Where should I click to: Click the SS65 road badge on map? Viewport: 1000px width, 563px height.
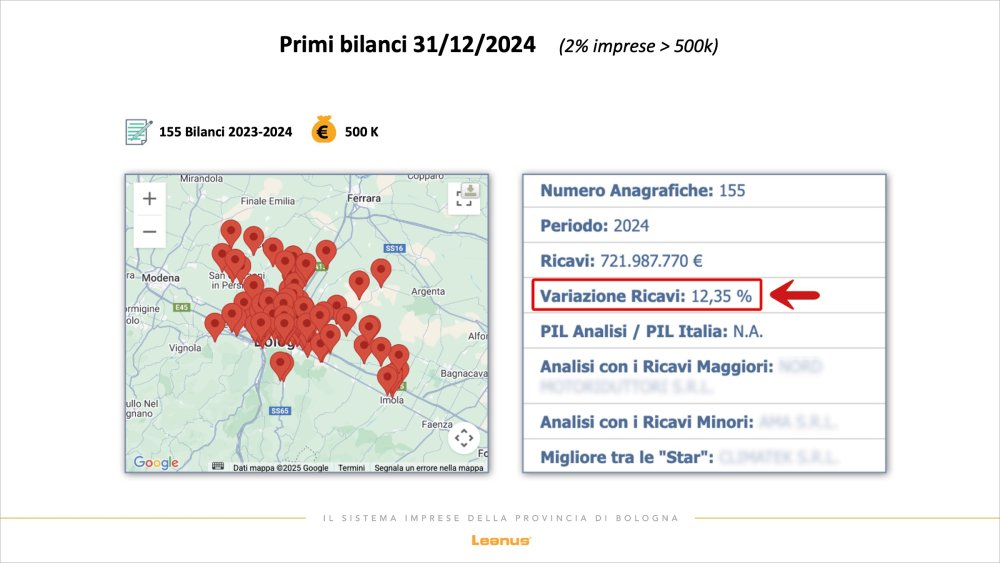click(x=280, y=411)
